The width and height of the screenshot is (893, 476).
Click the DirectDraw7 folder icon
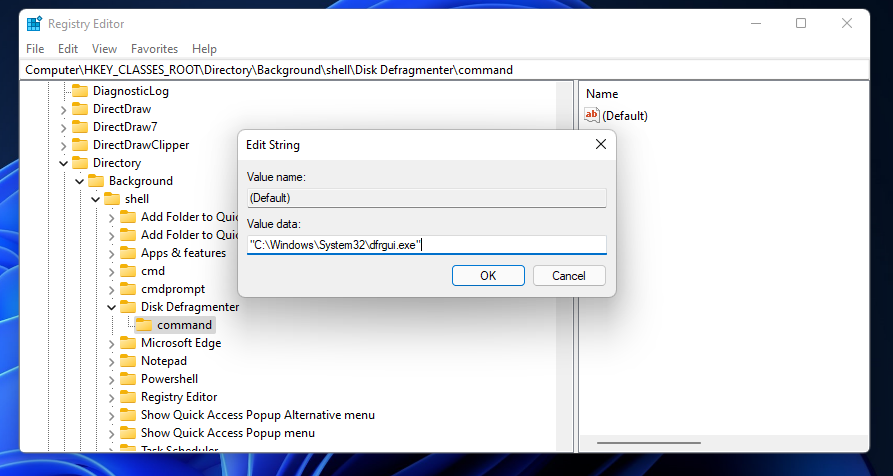[80, 126]
